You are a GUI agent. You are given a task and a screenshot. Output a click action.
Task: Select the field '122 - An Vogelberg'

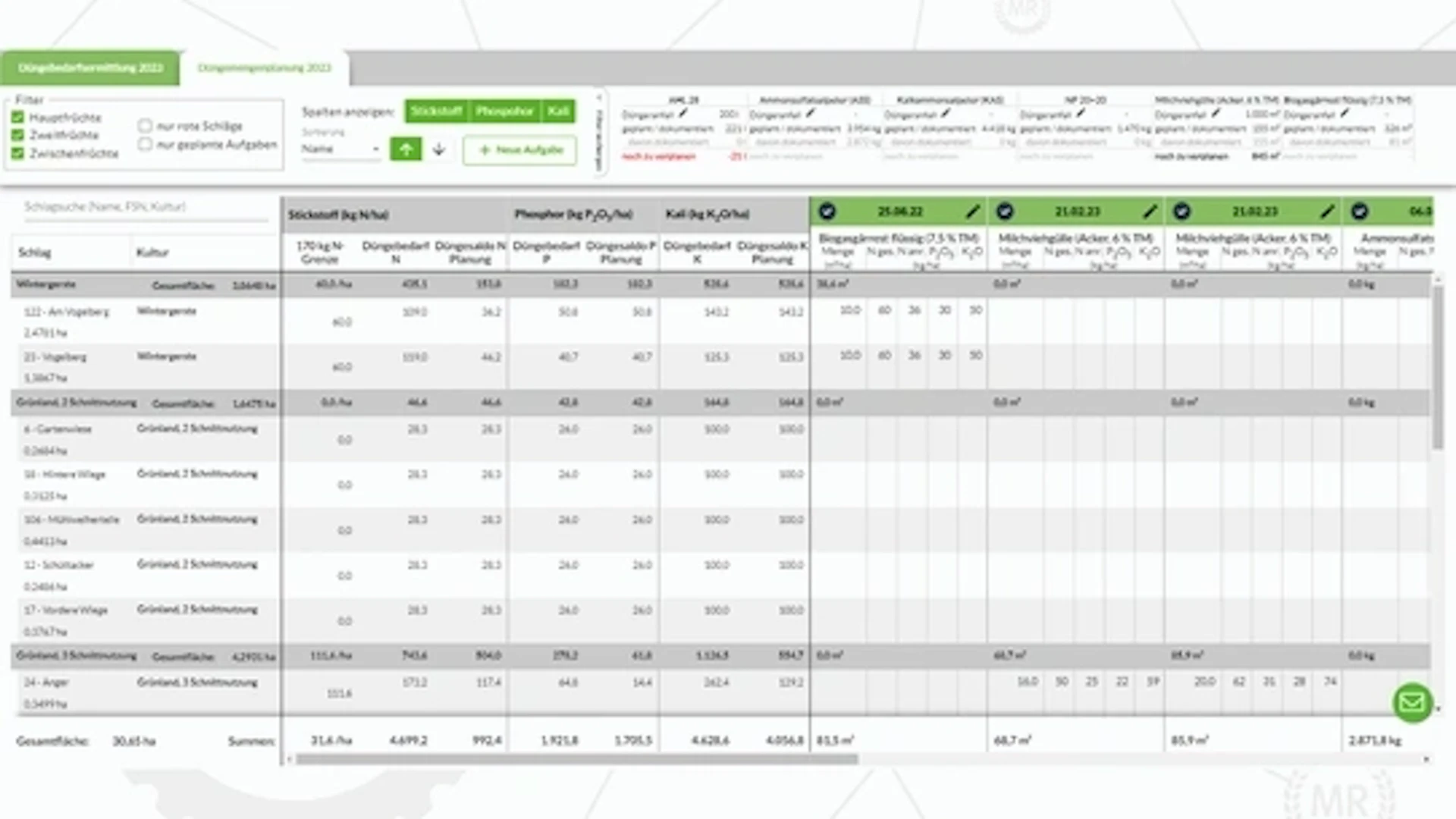67,312
